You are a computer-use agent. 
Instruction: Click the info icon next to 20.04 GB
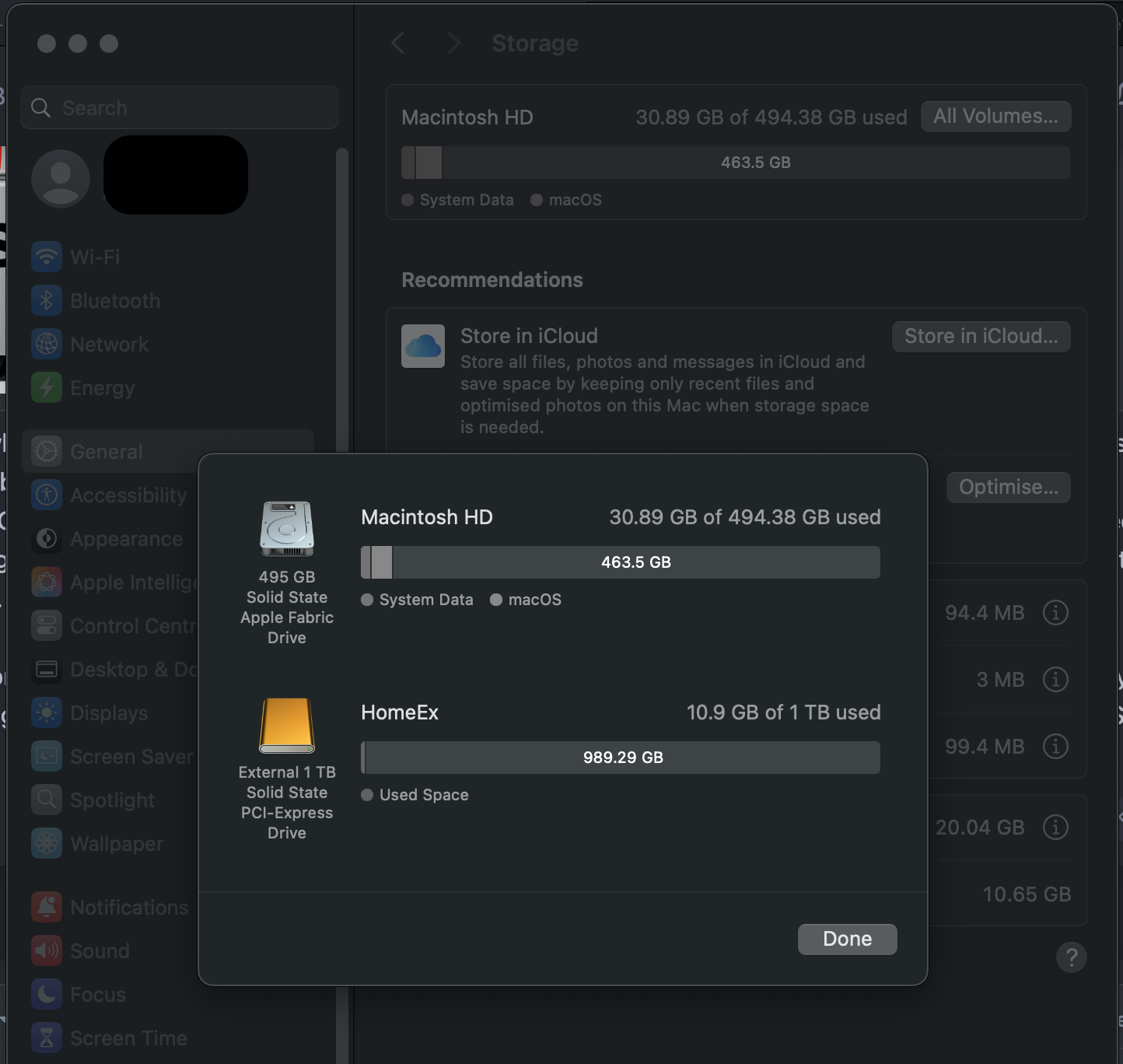coord(1055,828)
